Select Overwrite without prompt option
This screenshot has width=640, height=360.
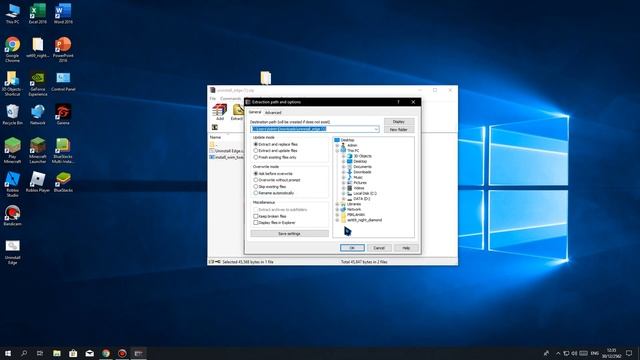(x=277, y=180)
